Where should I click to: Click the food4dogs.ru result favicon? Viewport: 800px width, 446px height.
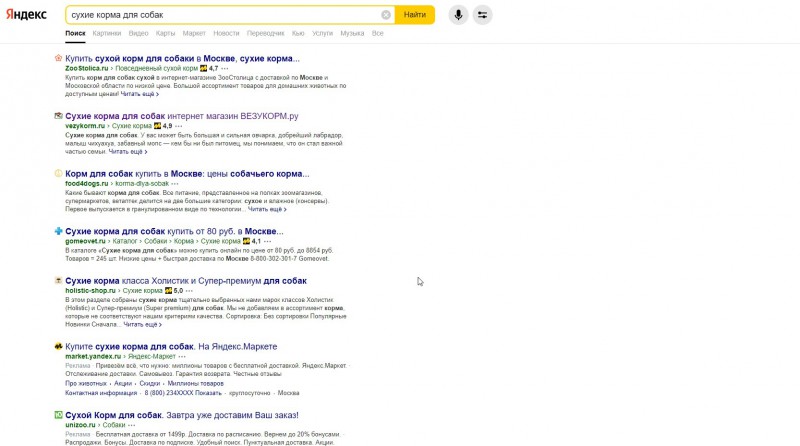(x=58, y=174)
